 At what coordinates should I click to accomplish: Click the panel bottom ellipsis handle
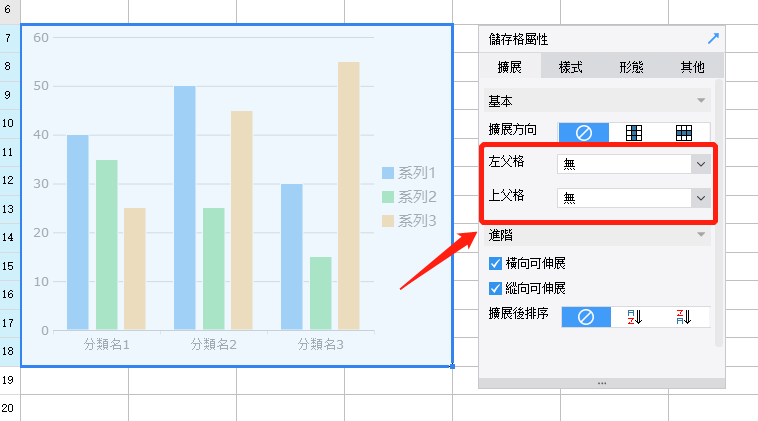[602, 383]
